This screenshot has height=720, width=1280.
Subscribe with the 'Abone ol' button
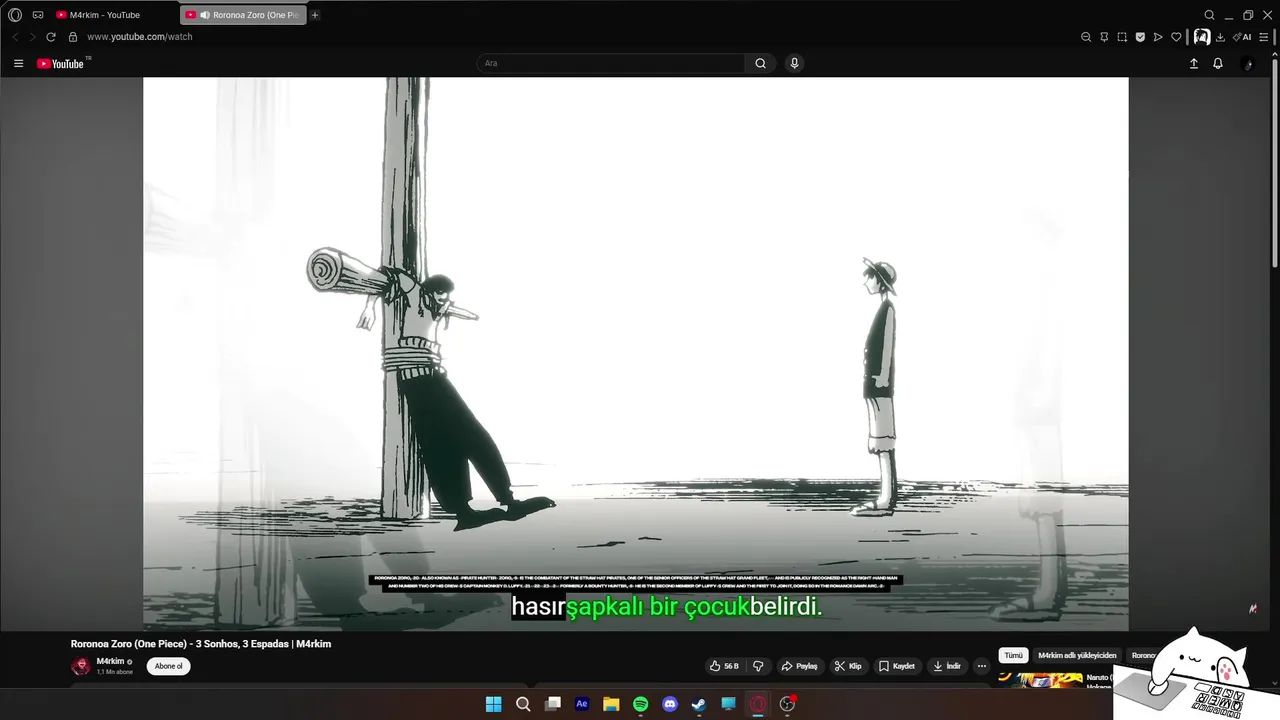(x=168, y=666)
